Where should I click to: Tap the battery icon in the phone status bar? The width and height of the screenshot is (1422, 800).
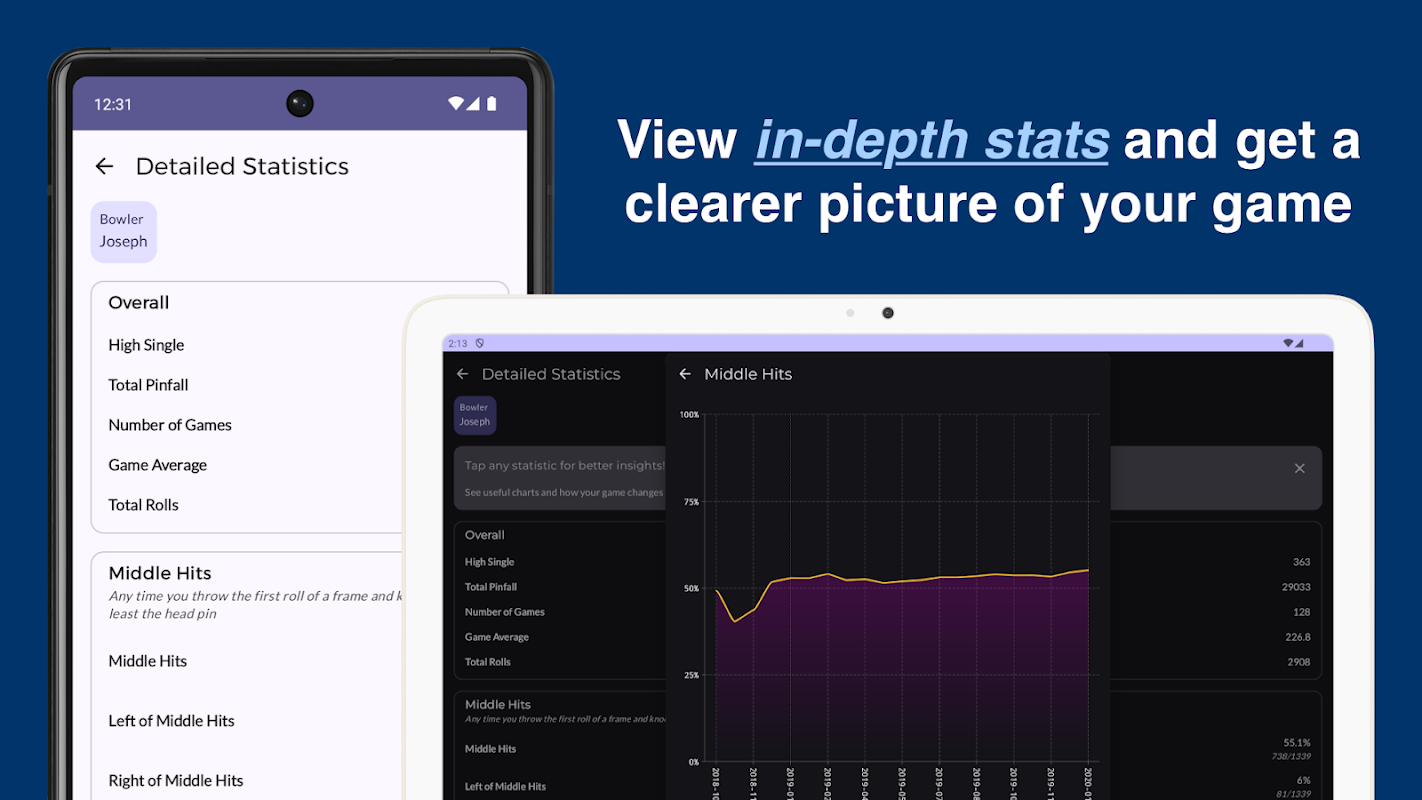[x=492, y=103]
